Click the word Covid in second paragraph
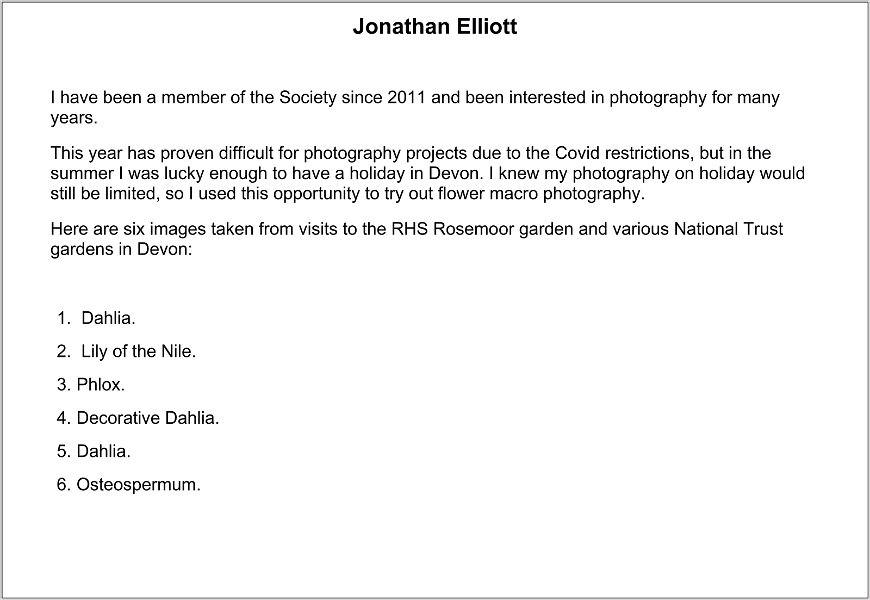 [x=577, y=153]
